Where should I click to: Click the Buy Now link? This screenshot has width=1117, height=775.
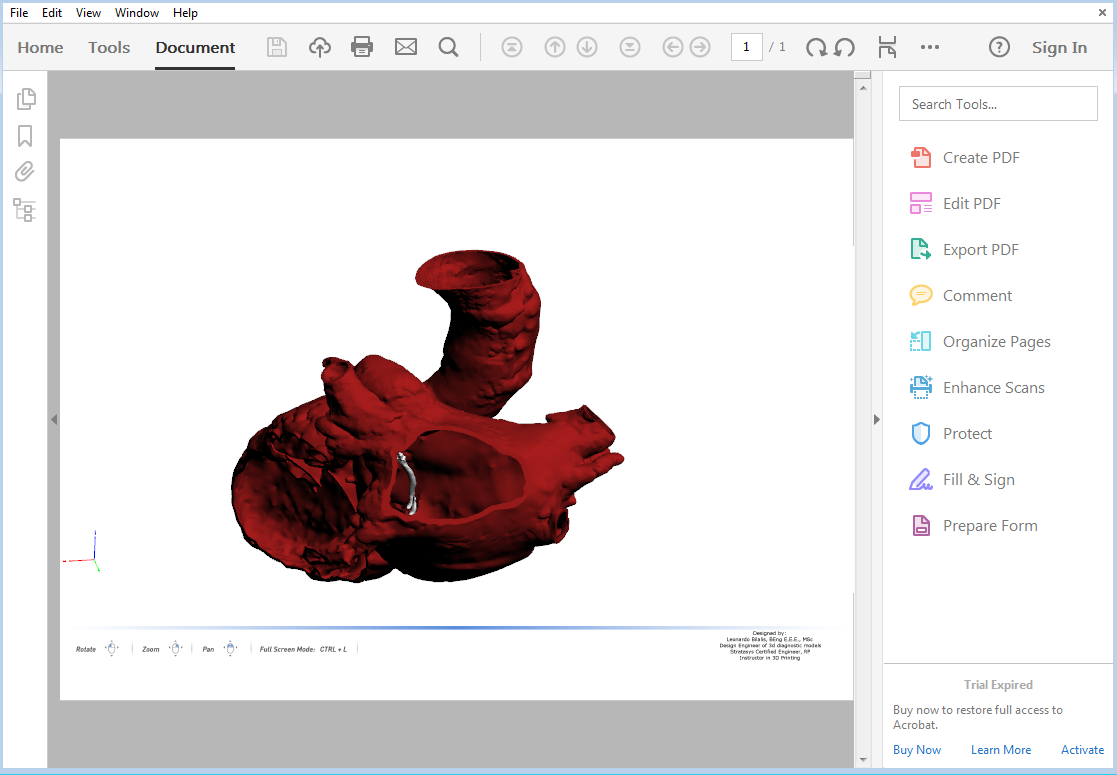point(917,749)
